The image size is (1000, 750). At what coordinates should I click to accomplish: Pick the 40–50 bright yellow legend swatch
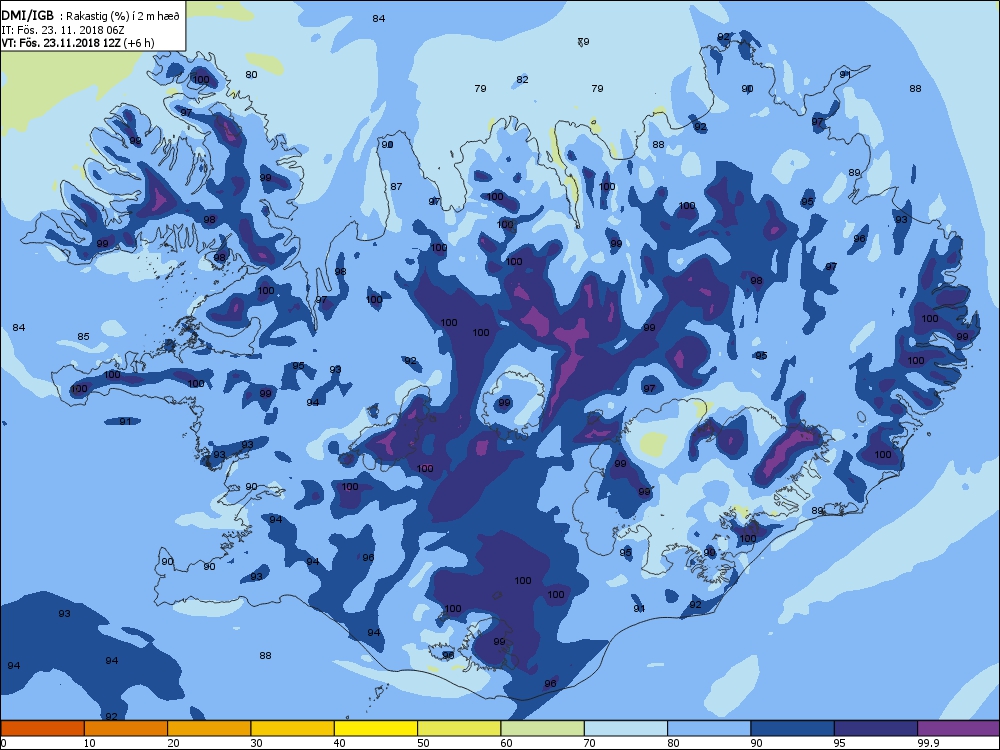click(376, 728)
